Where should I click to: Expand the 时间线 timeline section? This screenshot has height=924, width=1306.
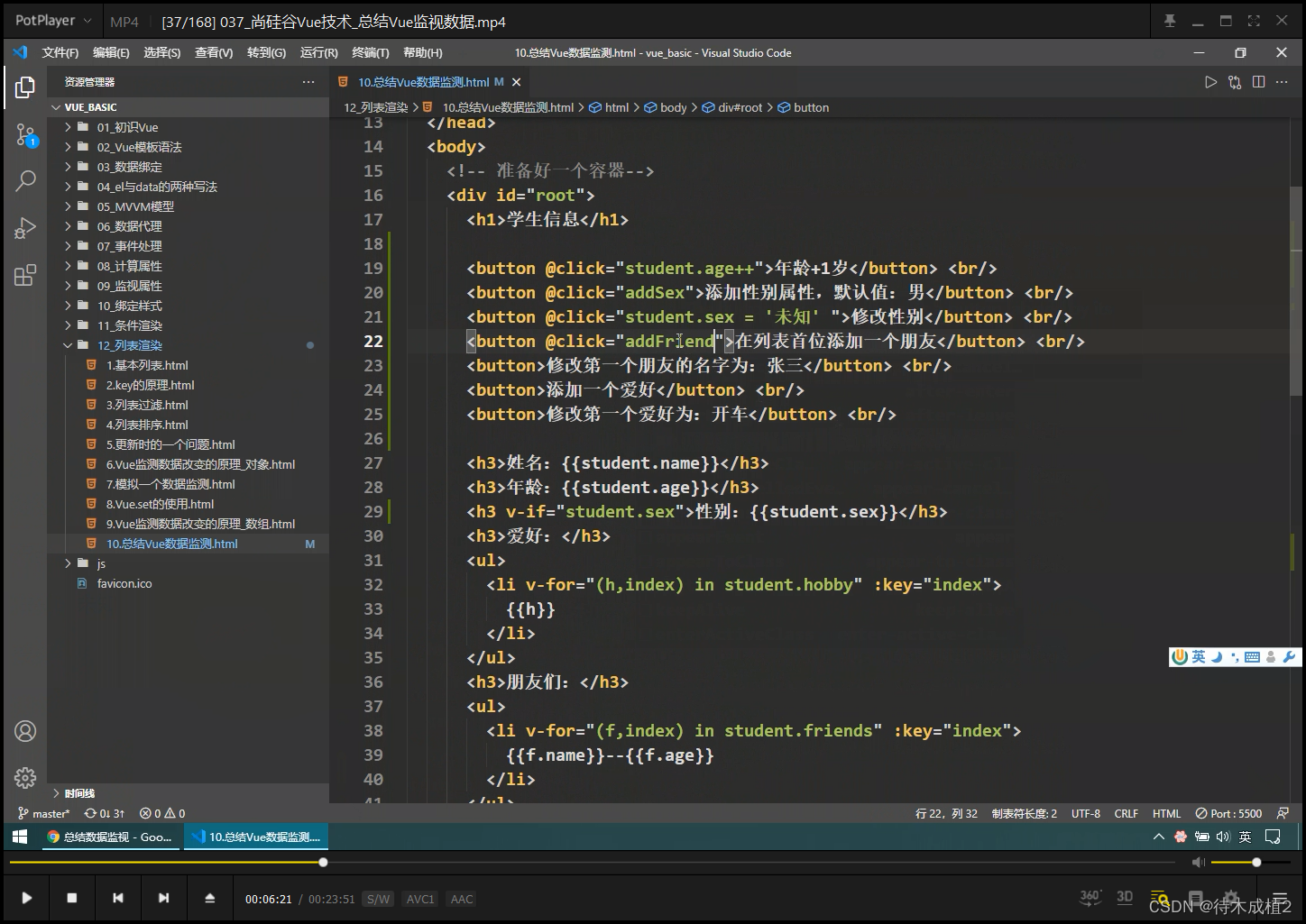[188, 793]
